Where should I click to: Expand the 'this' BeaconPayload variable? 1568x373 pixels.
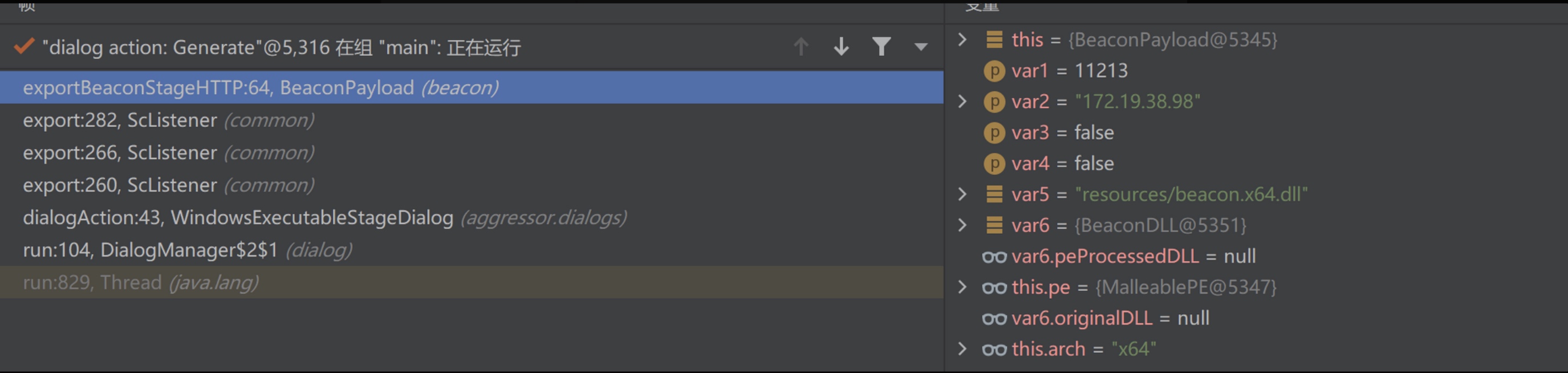coord(962,39)
